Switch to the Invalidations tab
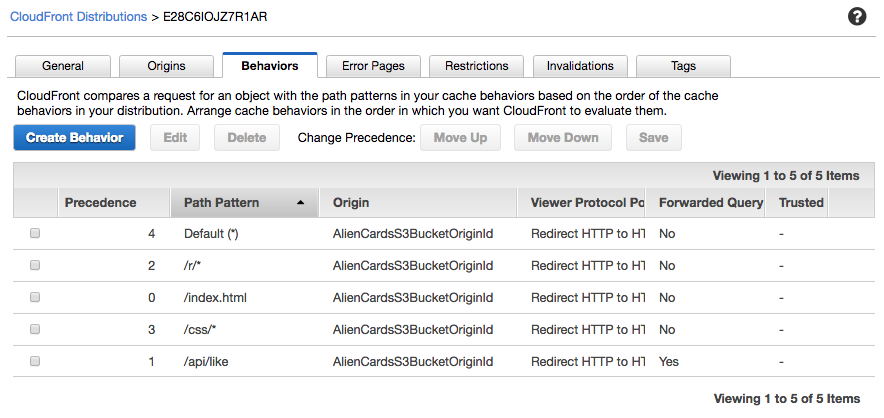 click(x=580, y=66)
